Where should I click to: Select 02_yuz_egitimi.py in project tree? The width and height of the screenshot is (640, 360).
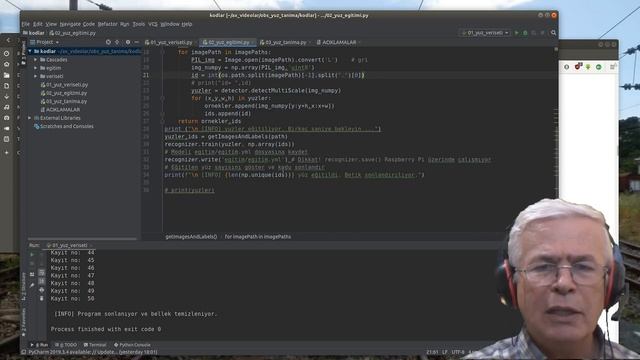64,93
